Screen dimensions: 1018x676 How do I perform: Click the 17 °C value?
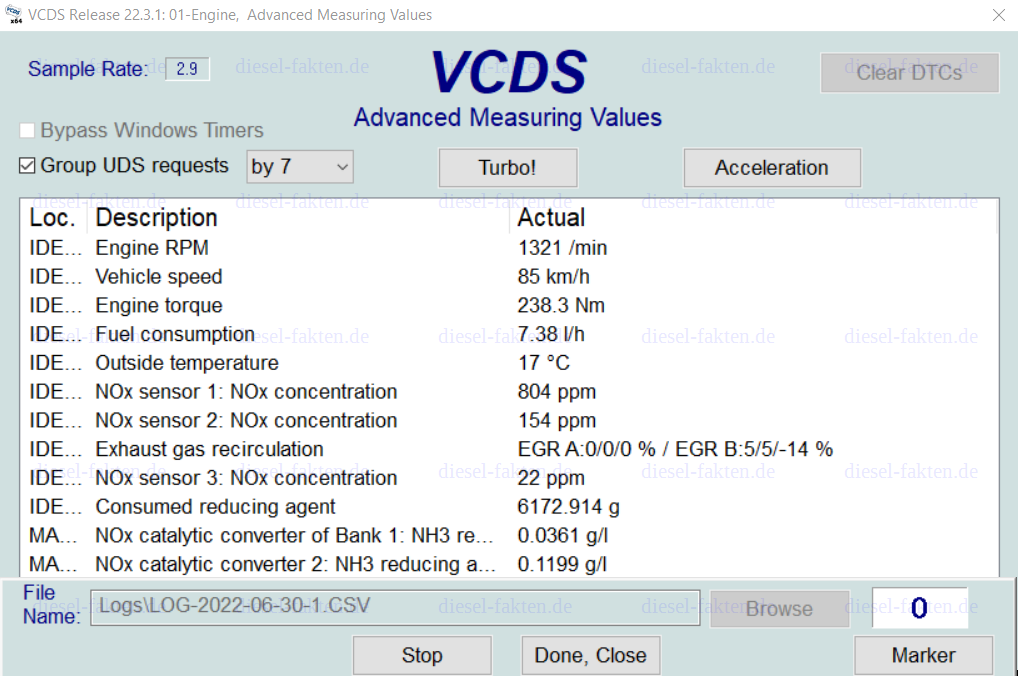coord(543,363)
